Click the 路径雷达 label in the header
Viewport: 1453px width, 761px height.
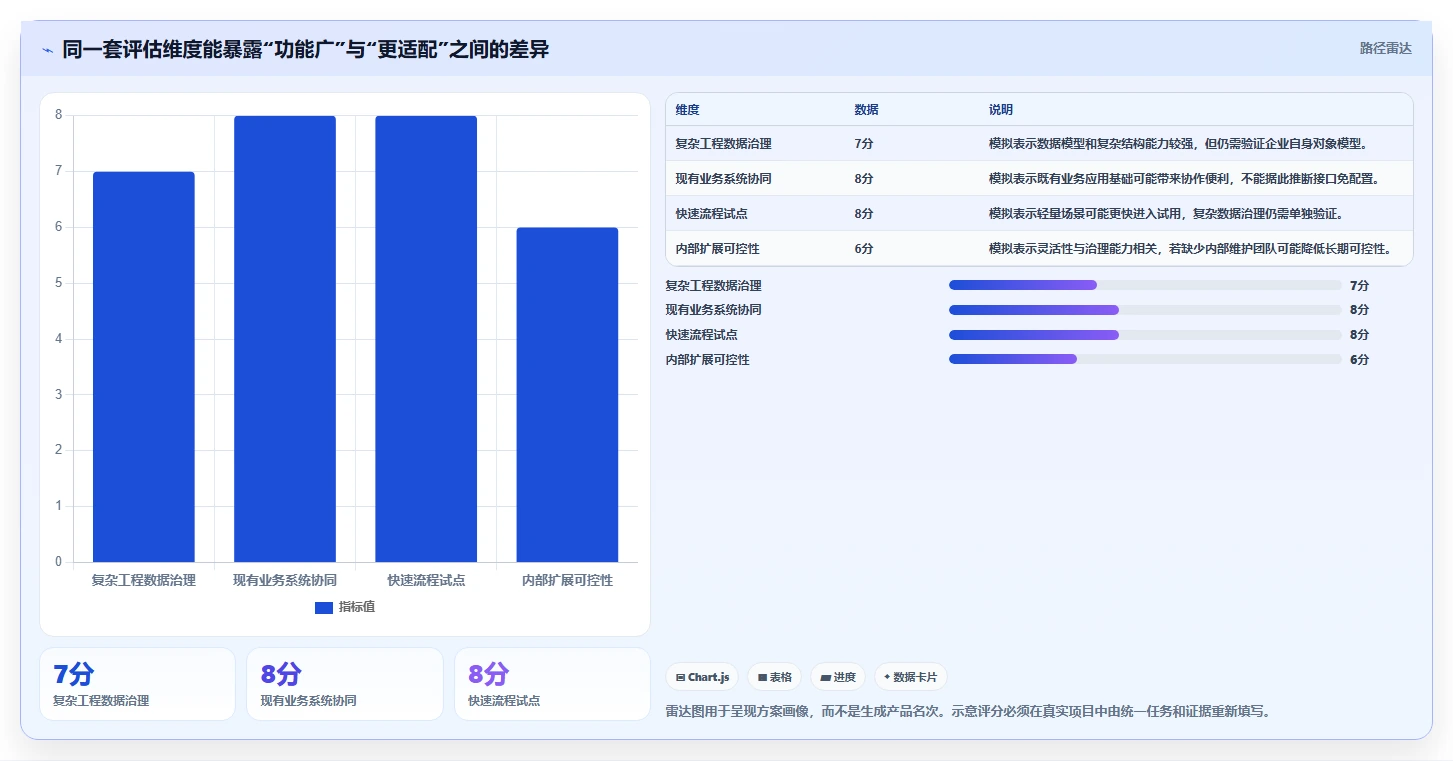click(1386, 48)
